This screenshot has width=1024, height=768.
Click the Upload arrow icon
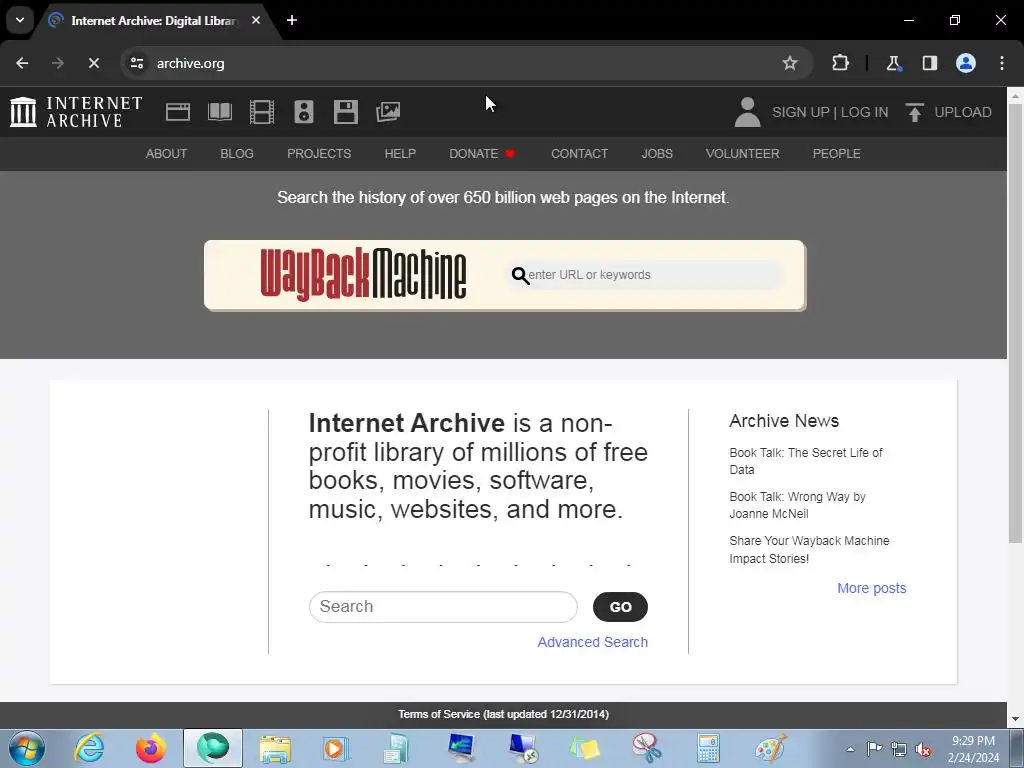coord(914,112)
